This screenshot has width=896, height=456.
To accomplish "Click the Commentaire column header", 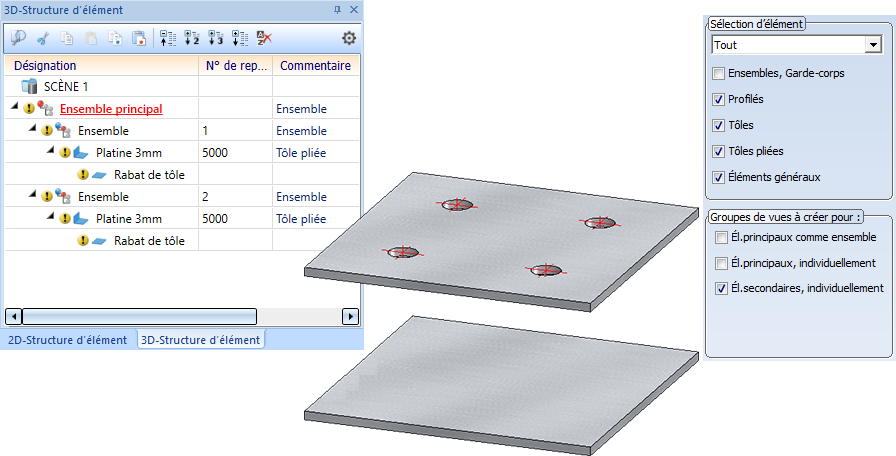I will [316, 66].
